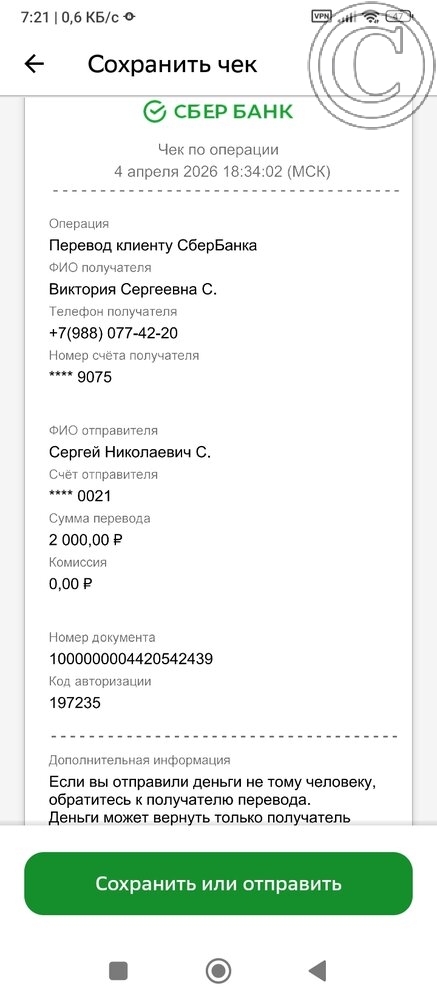
Task: Tap the Android recent apps square button
Action: click(x=119, y=971)
